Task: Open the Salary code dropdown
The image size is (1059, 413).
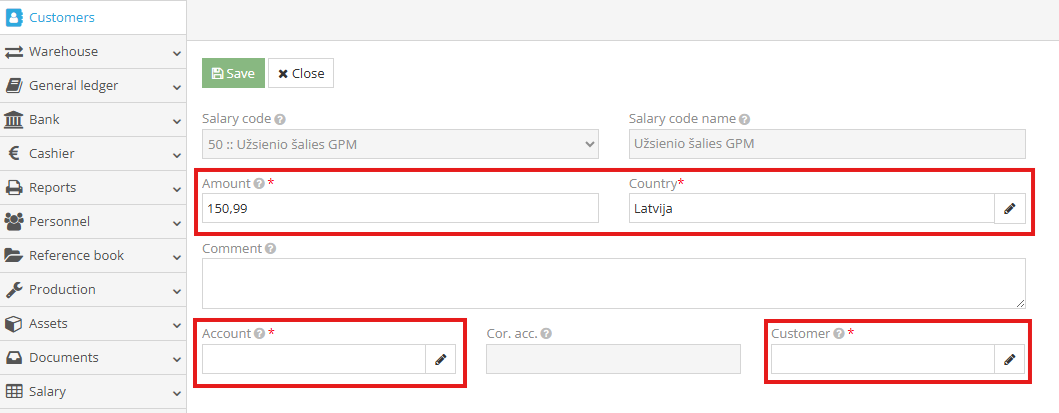Action: tap(400, 144)
